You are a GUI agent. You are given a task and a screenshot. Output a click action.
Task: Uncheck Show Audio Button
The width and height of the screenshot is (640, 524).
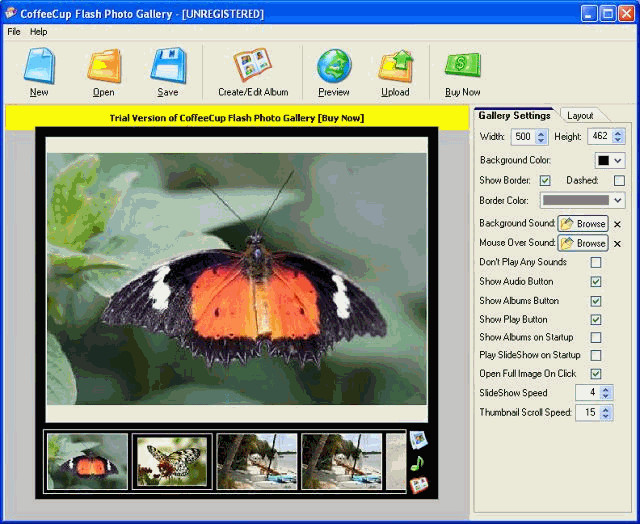pos(596,282)
